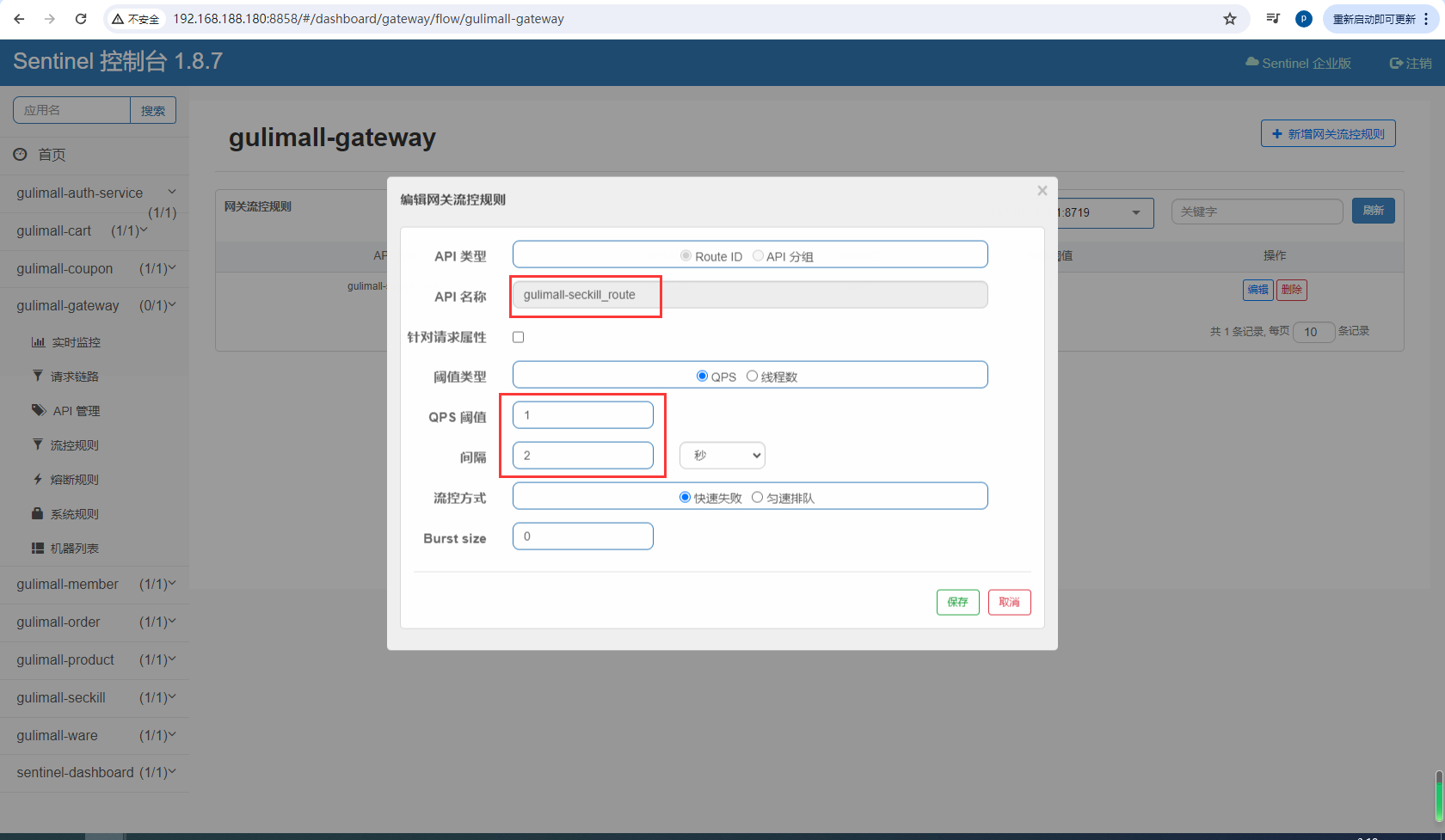Click 搜索 app search button
The image size is (1445, 840).
153,110
